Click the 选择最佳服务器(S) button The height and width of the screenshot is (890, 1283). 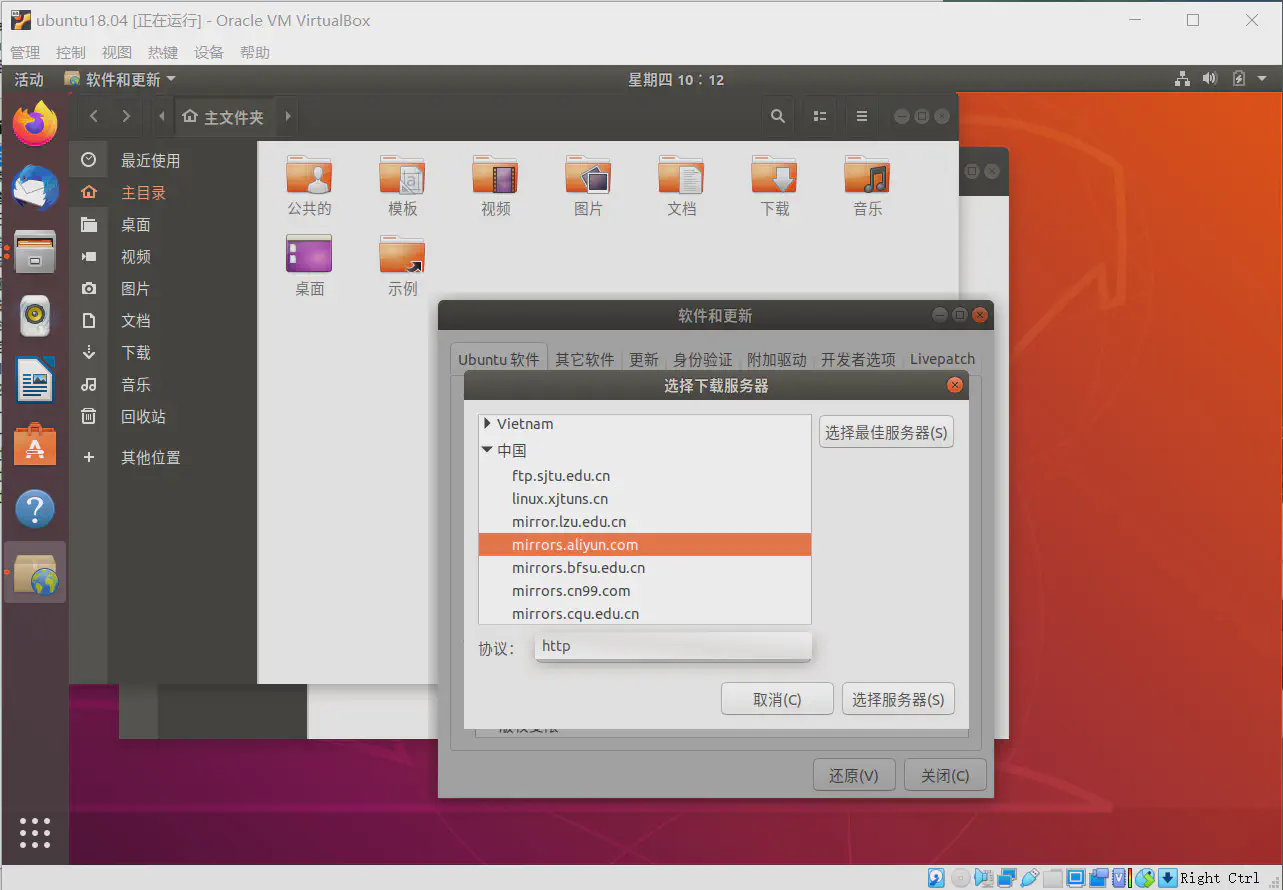click(x=886, y=433)
